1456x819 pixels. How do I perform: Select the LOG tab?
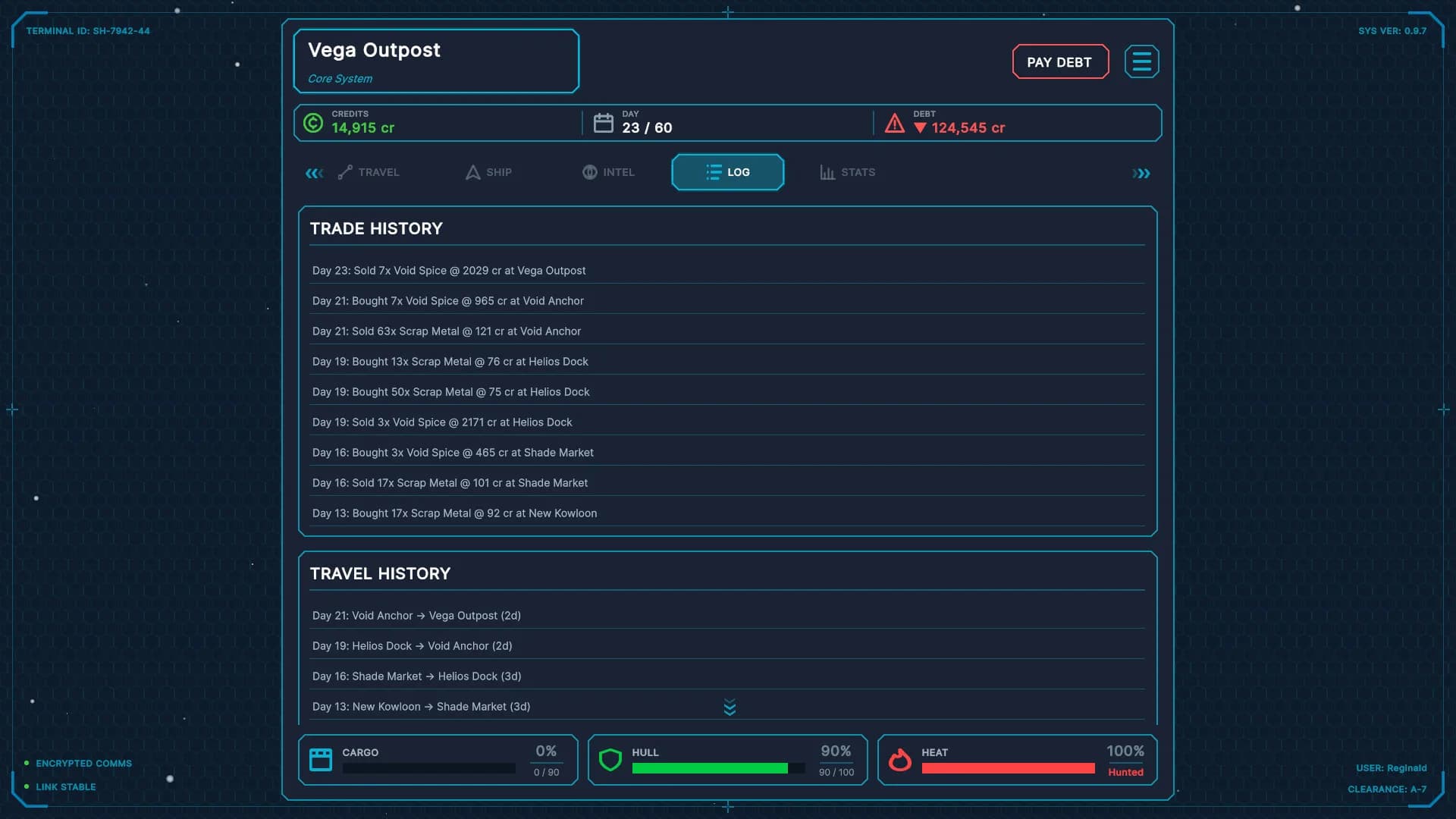point(728,172)
